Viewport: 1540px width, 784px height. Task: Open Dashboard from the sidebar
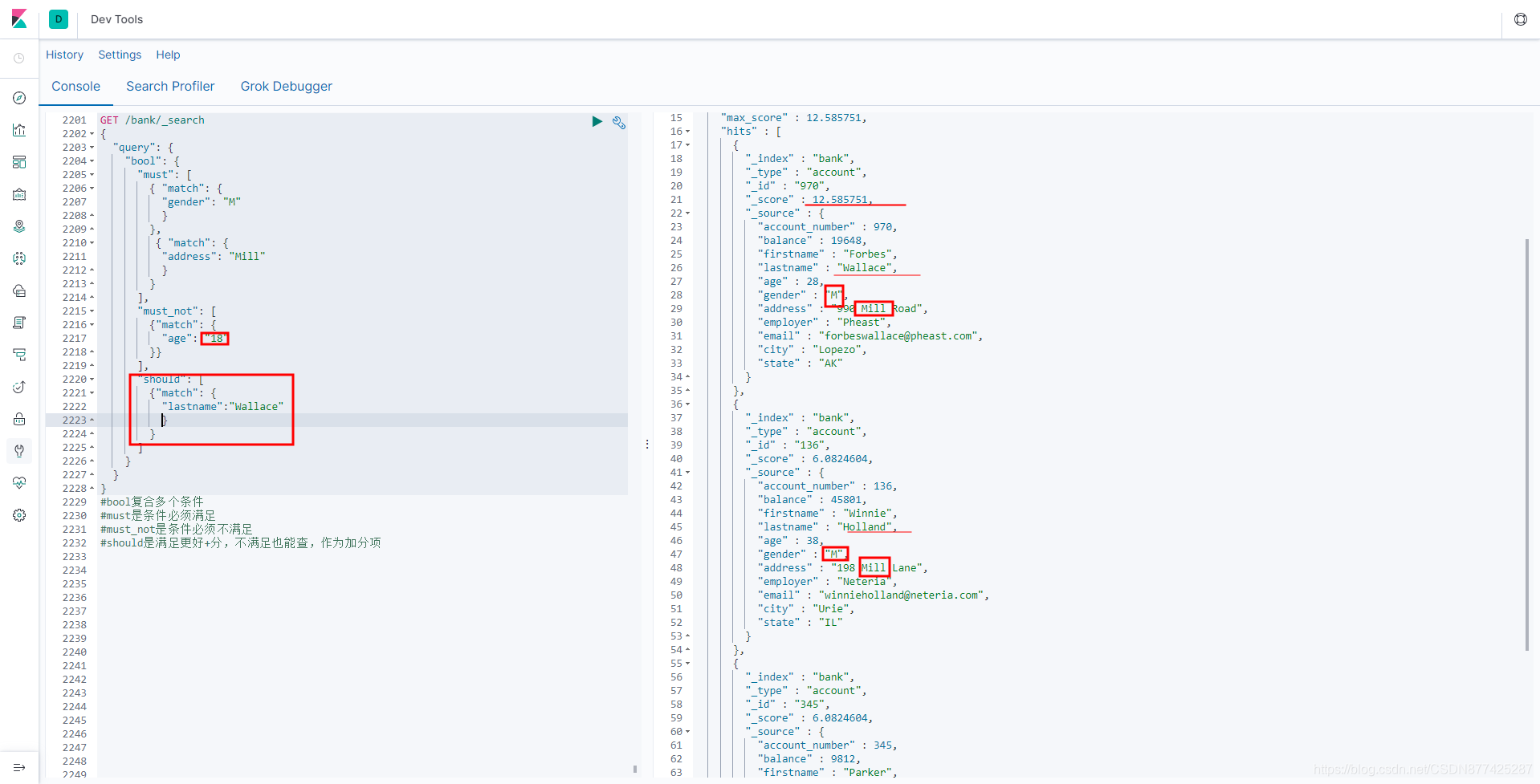(x=19, y=162)
